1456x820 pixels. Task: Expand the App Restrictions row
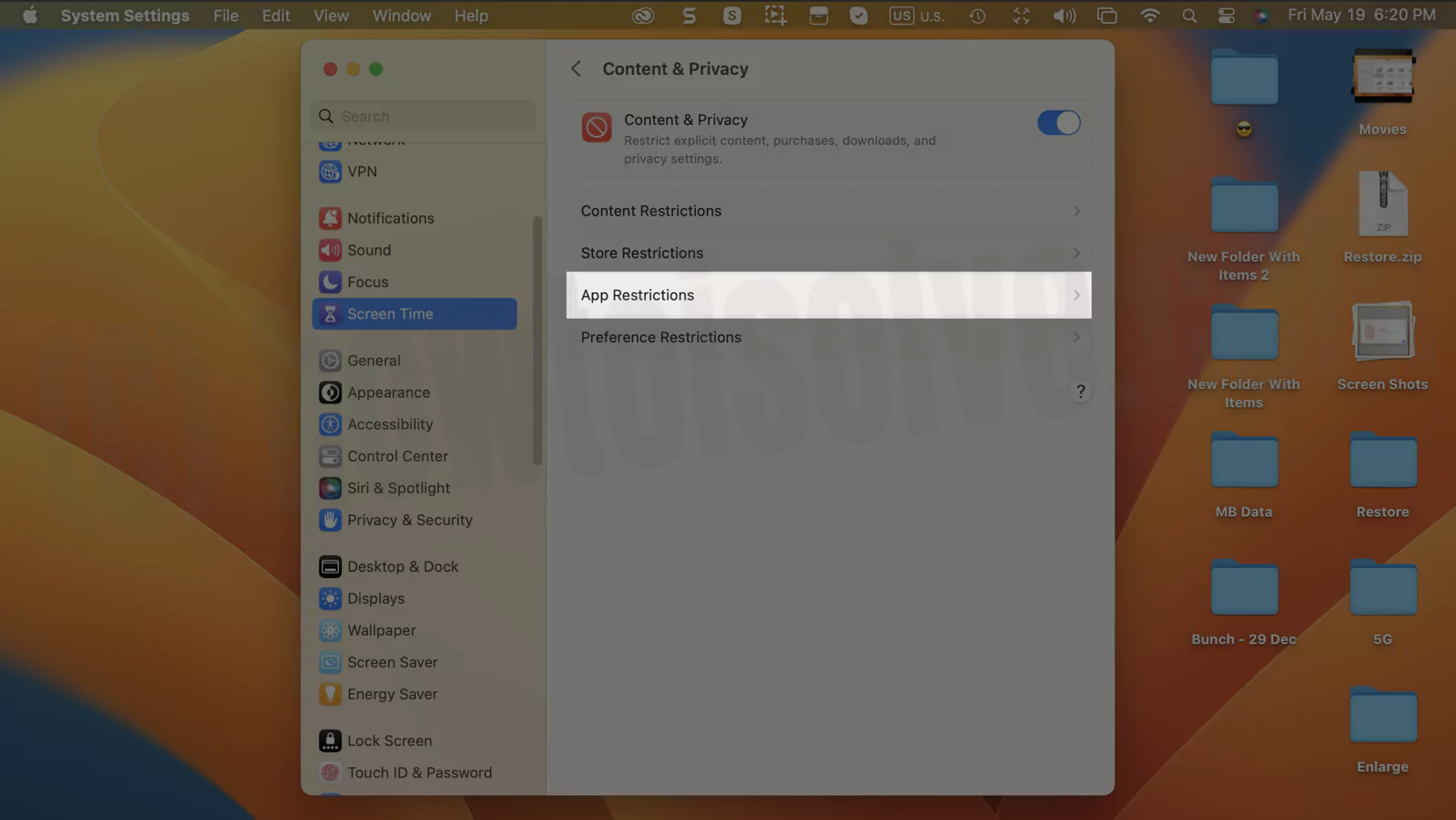(828, 295)
